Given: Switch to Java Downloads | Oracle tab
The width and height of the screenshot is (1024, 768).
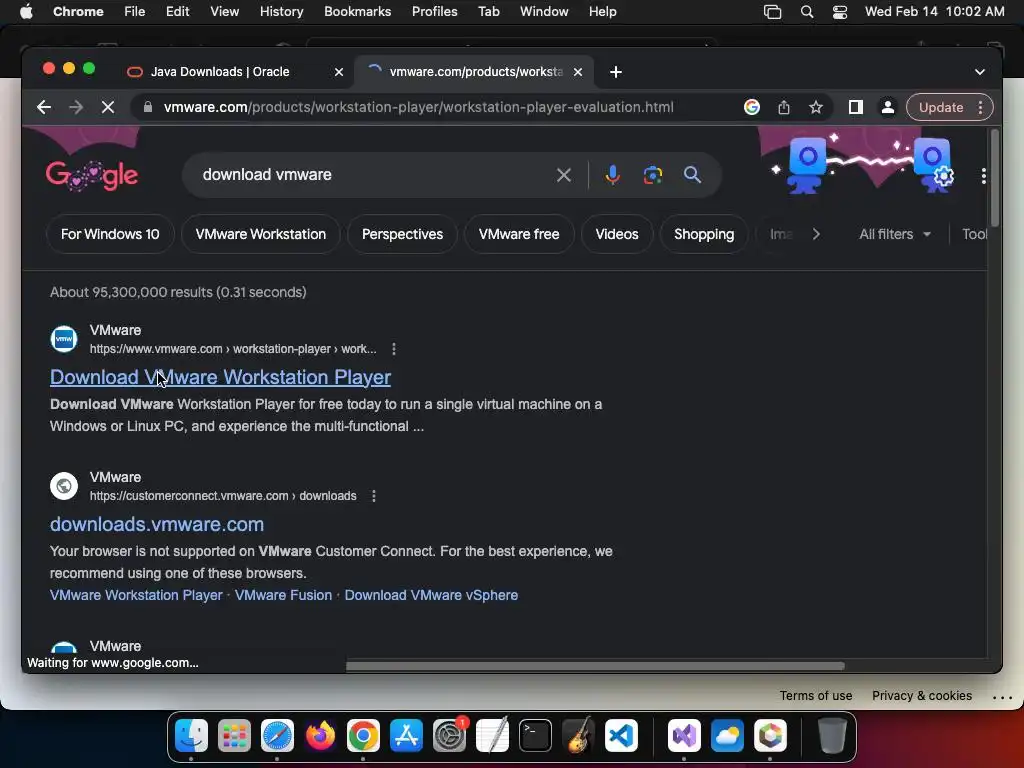Looking at the screenshot, I should pos(219,72).
